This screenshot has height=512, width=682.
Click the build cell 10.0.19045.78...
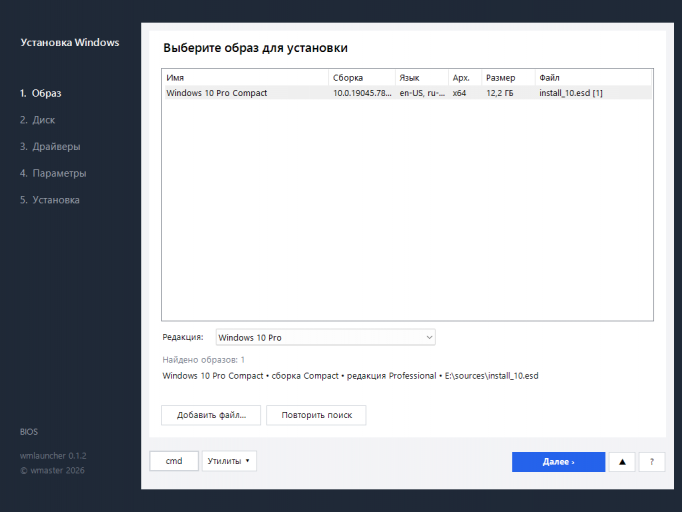362,93
